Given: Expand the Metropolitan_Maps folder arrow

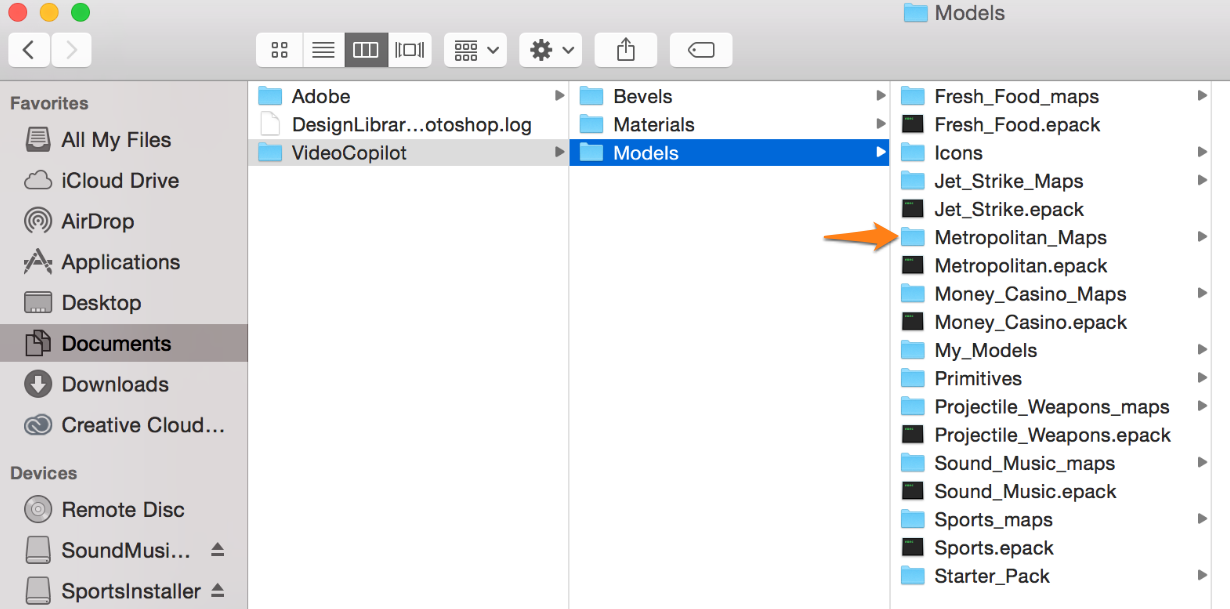Looking at the screenshot, I should (1202, 237).
